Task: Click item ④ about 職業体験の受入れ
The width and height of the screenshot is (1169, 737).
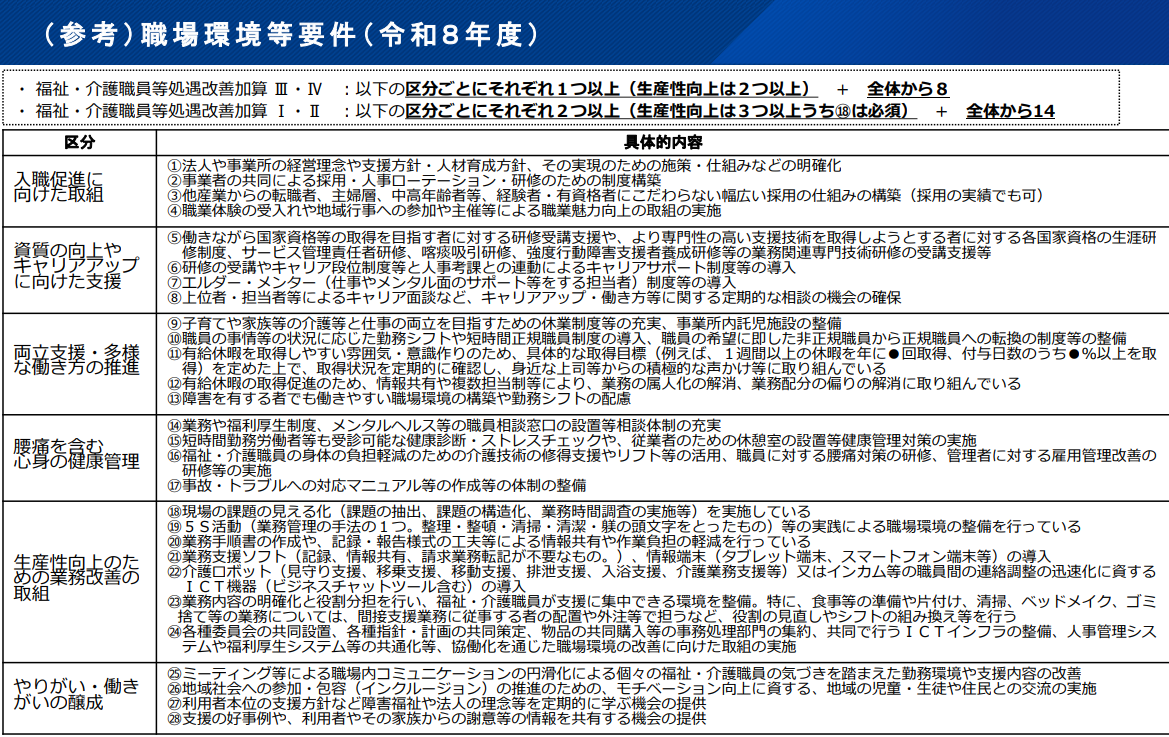Action: (443, 211)
